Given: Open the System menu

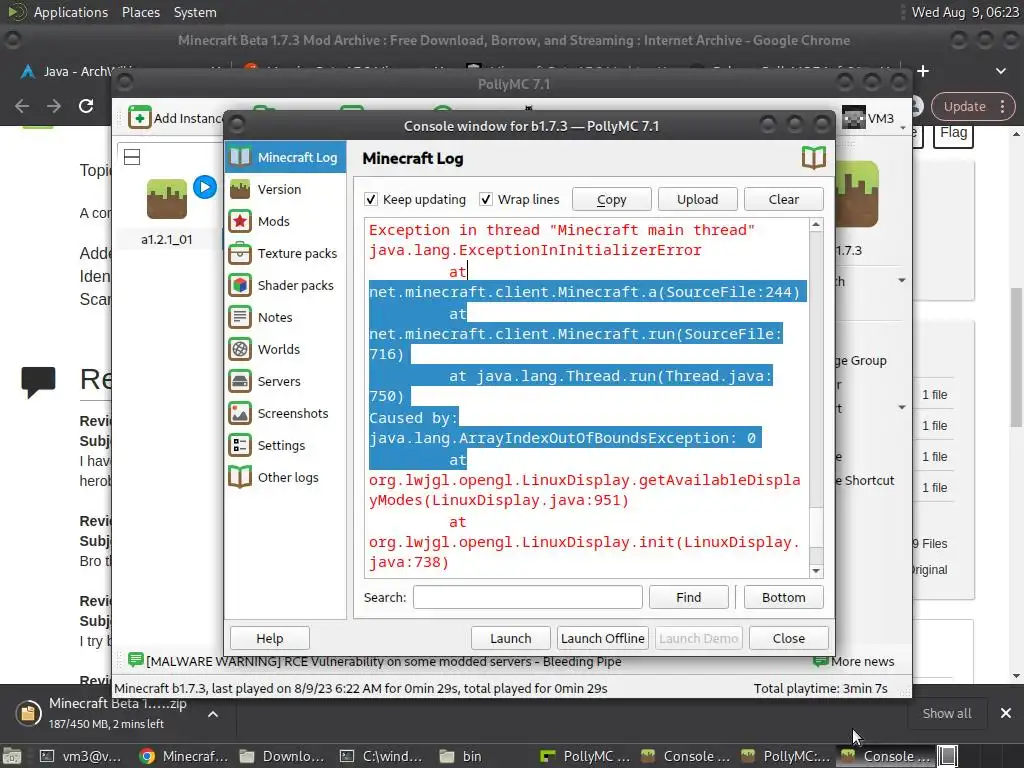Looking at the screenshot, I should [x=195, y=12].
